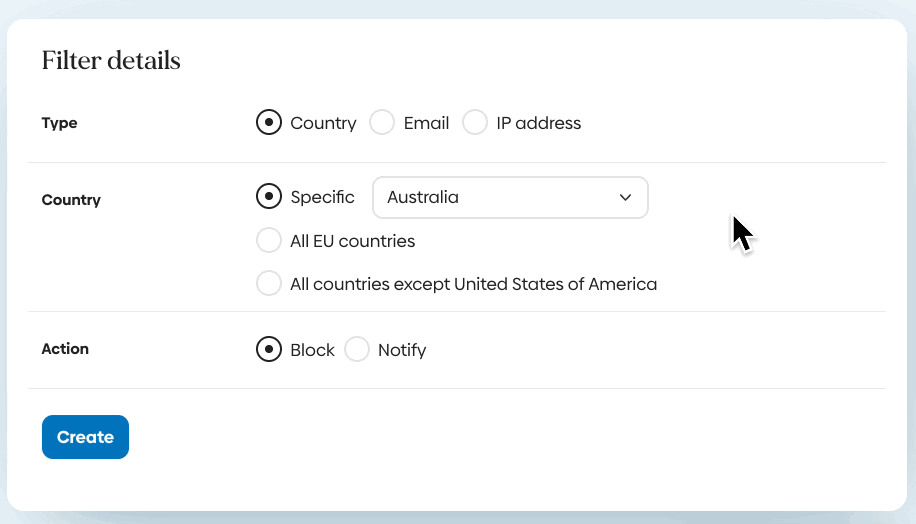
Task: Select the Email type radio button
Action: tap(382, 123)
